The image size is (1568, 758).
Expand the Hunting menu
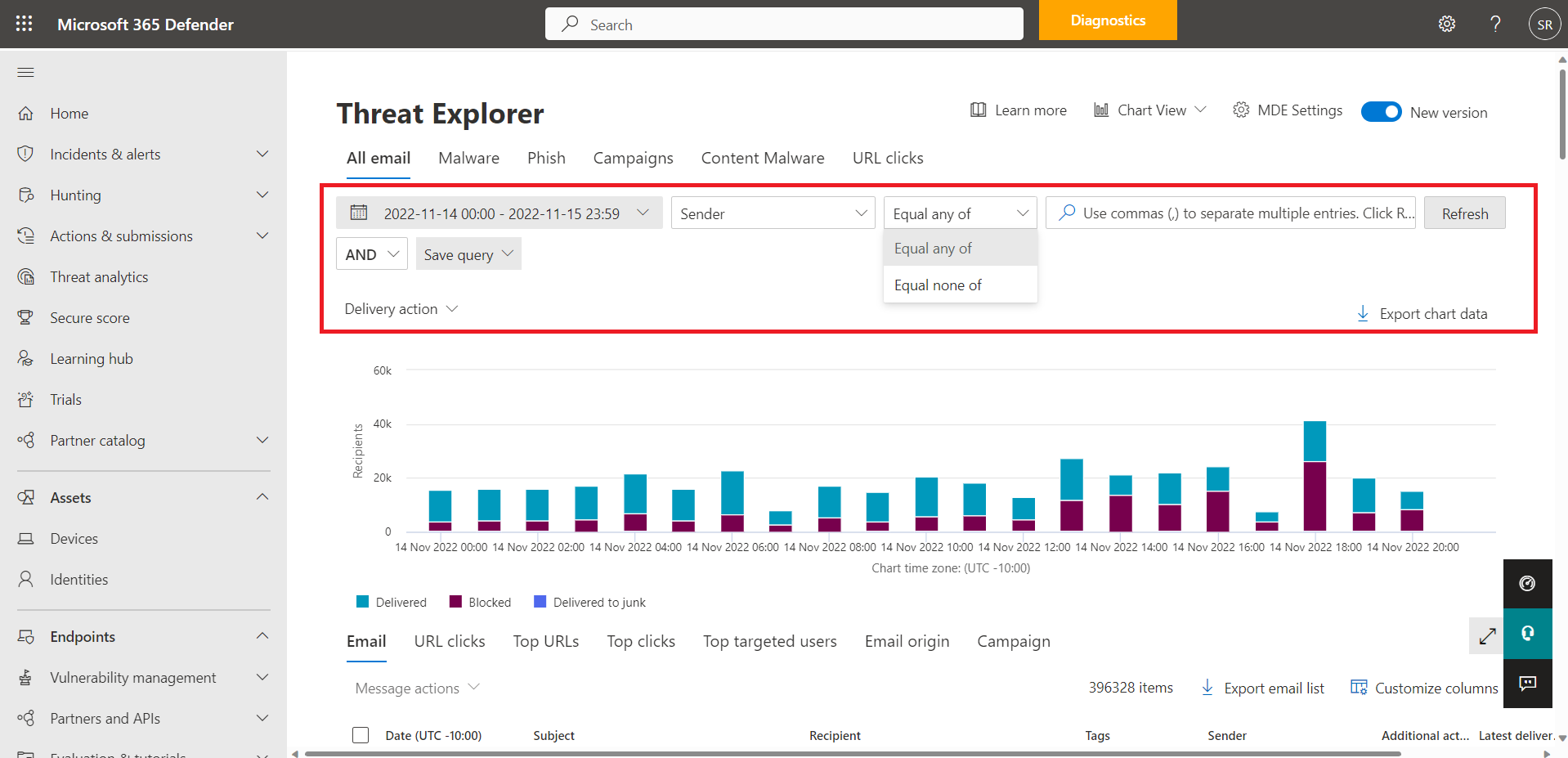pos(262,195)
